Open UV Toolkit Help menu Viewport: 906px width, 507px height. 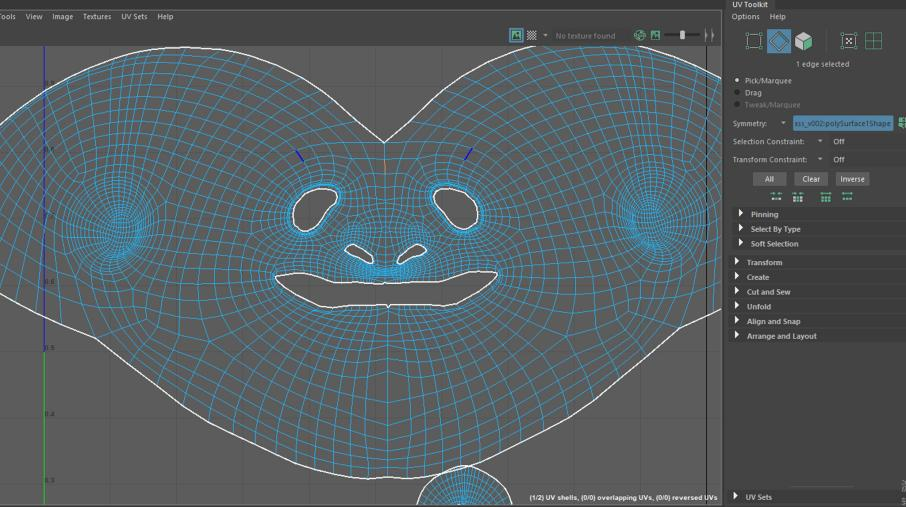(x=777, y=17)
